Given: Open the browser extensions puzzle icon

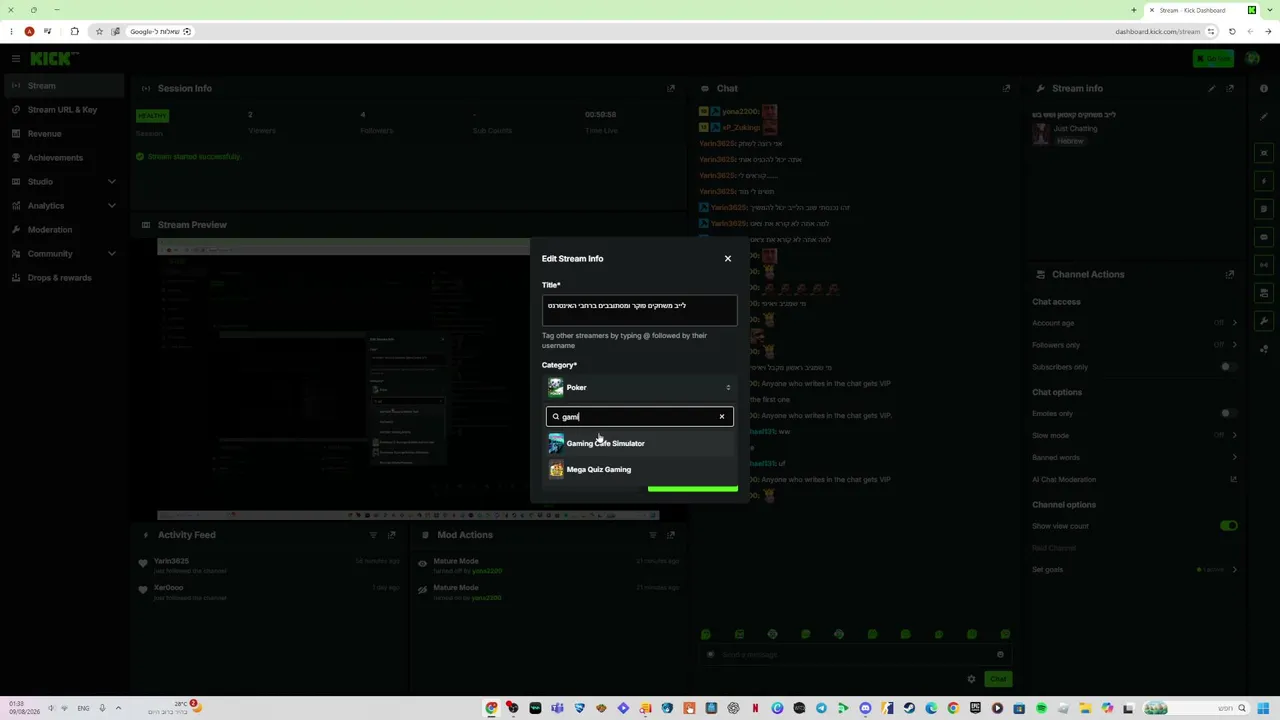Looking at the screenshot, I should pyautogui.click(x=74, y=31).
